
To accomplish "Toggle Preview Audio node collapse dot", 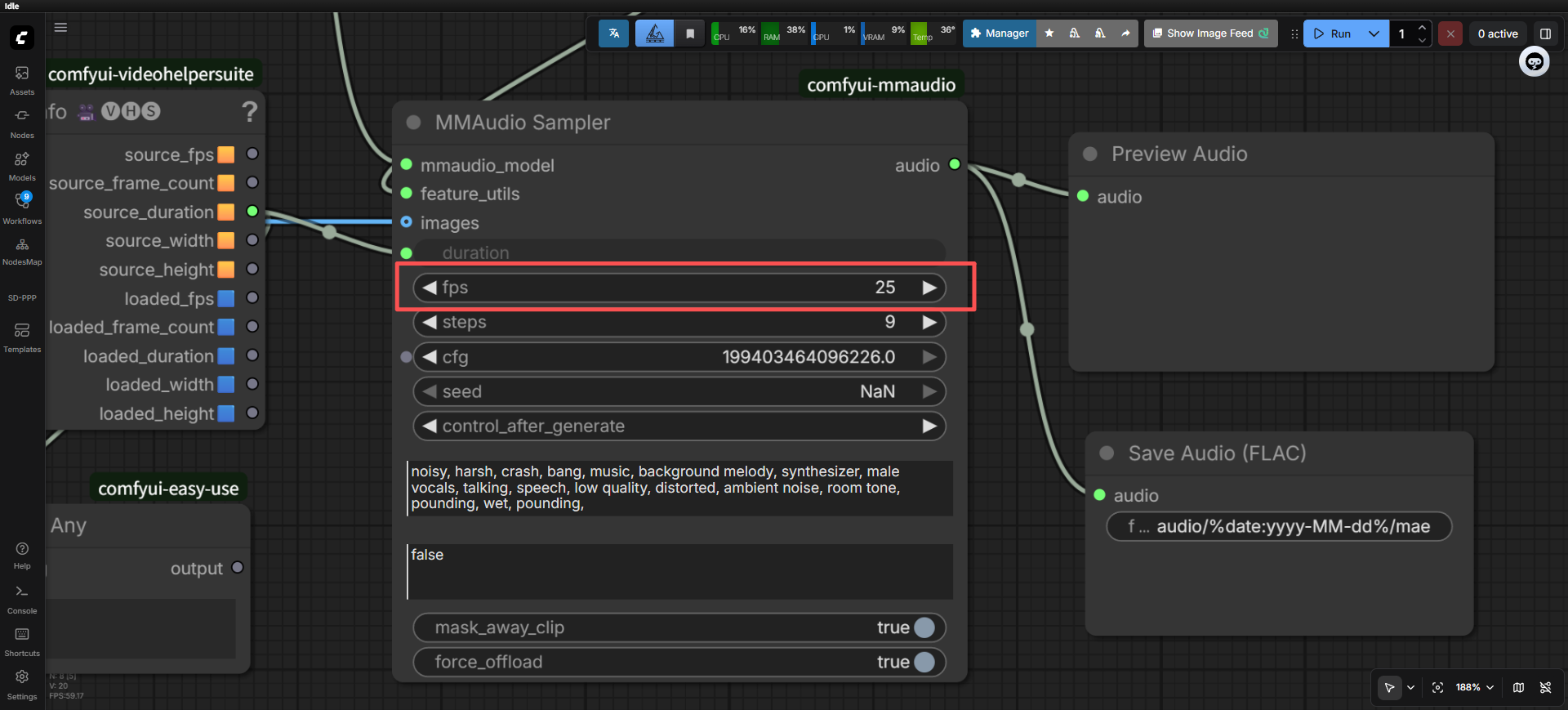I will 1089,154.
